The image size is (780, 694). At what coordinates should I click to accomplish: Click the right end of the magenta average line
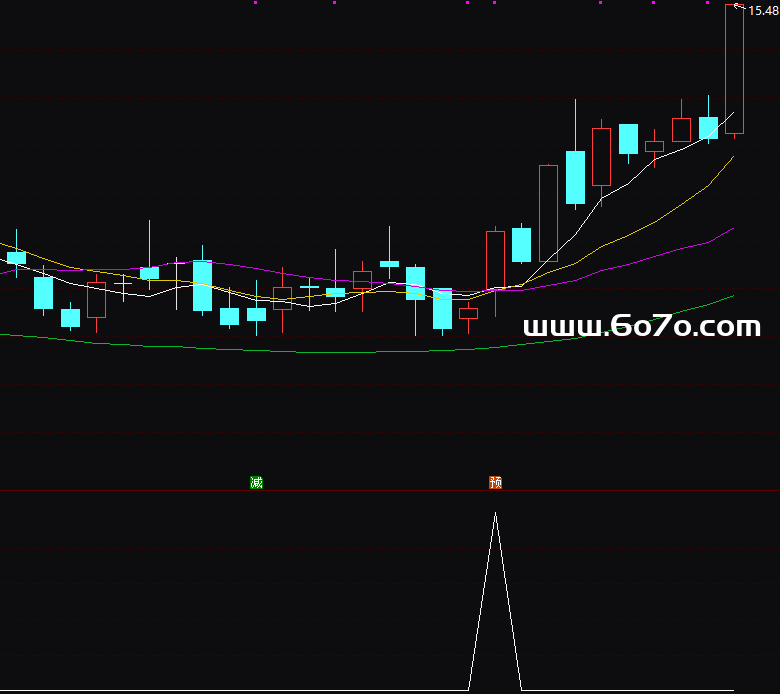(x=731, y=230)
